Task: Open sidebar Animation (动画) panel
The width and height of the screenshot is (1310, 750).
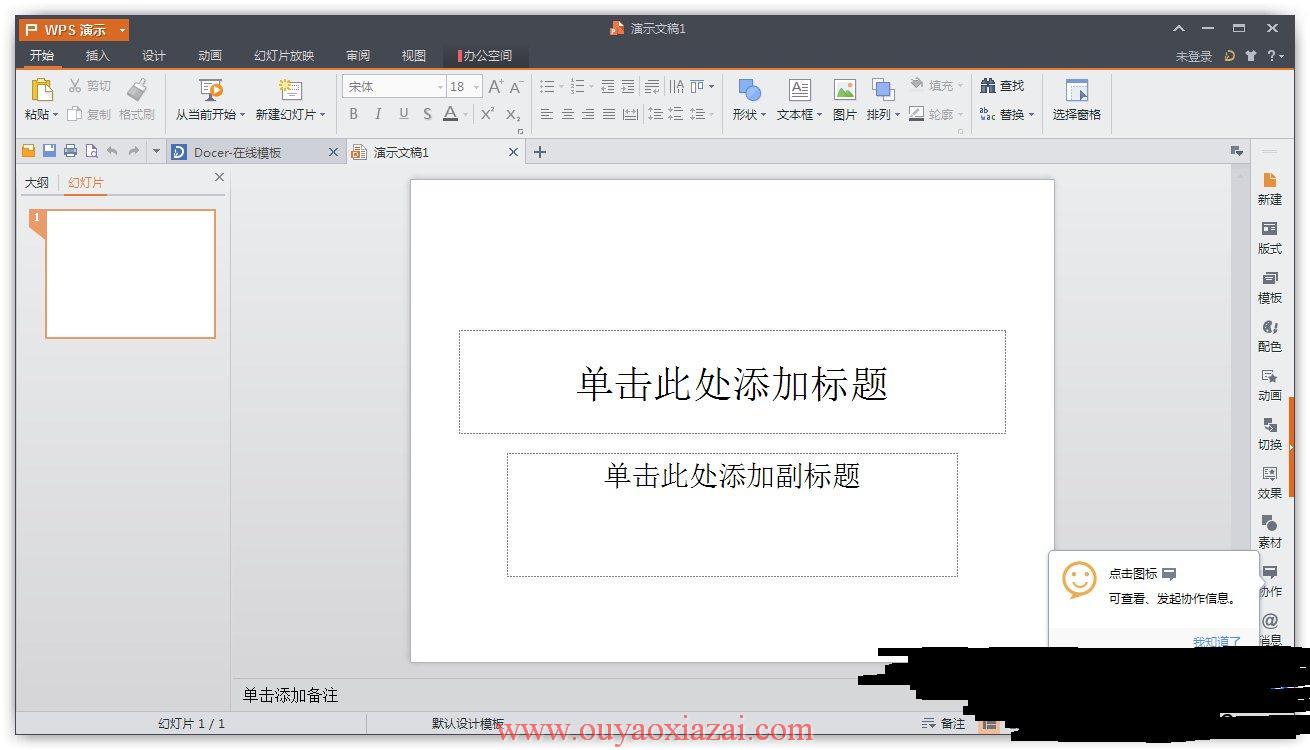Action: click(x=1270, y=385)
